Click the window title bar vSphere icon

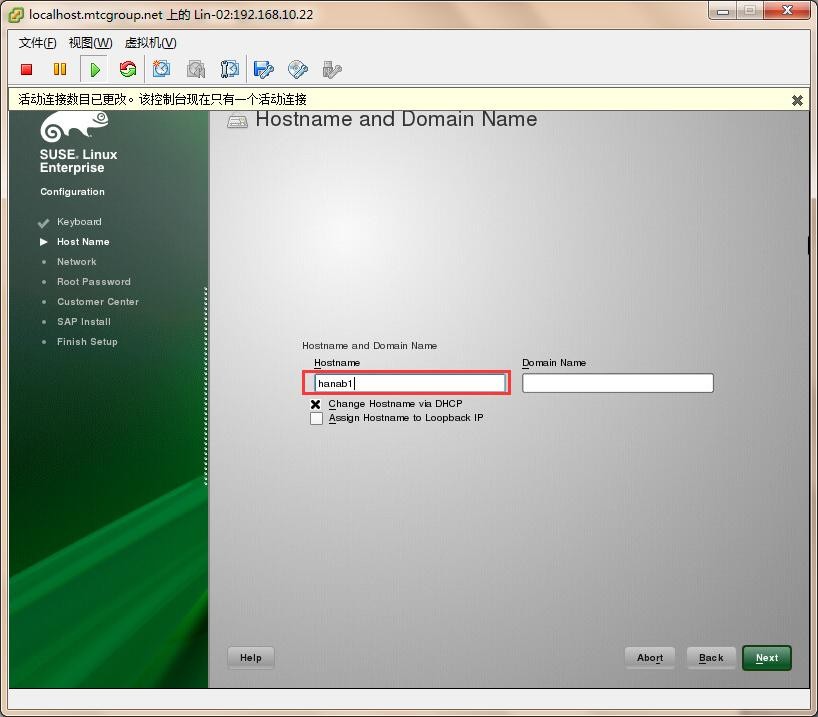16,14
